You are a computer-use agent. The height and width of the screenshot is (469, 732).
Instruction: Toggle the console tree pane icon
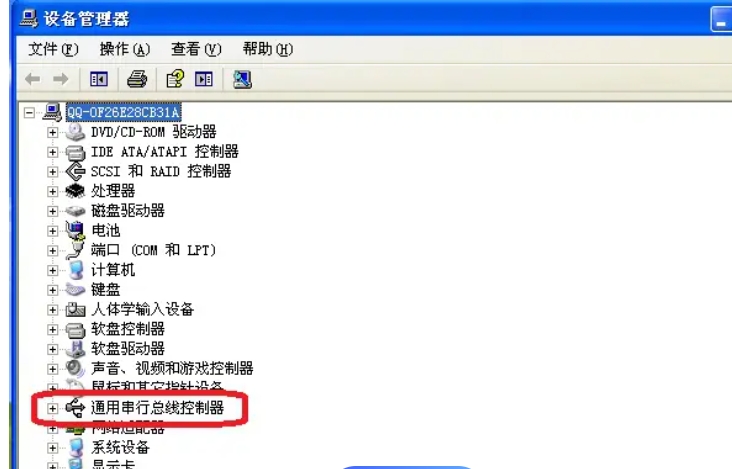[99, 79]
